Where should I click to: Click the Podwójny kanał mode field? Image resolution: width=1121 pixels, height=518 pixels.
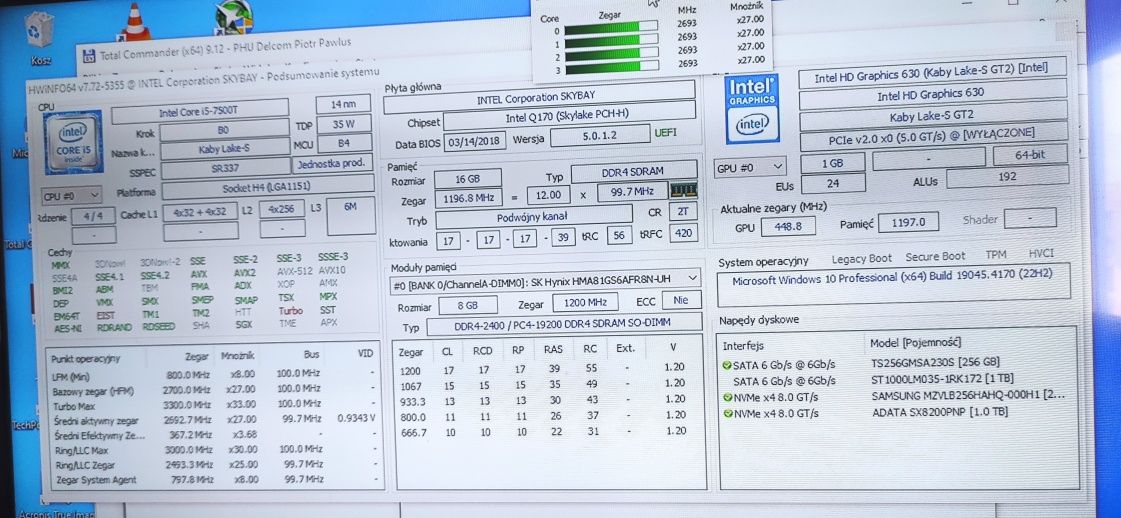(533, 218)
